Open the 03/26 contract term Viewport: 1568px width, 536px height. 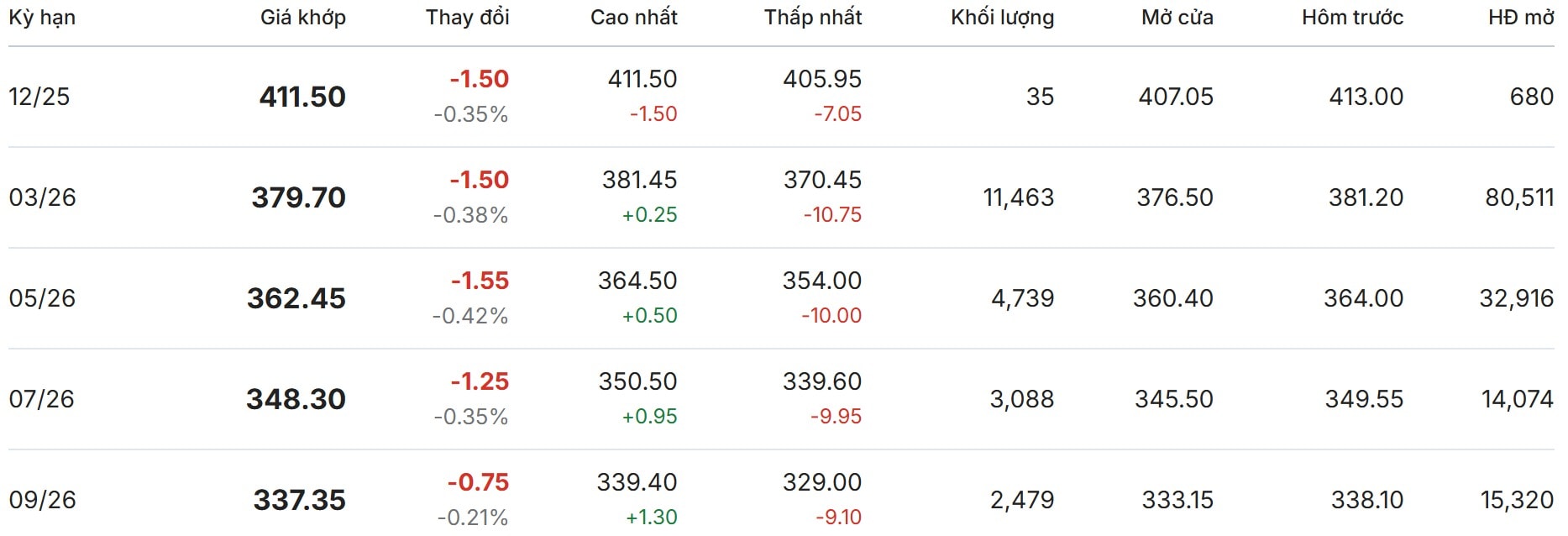pos(42,197)
